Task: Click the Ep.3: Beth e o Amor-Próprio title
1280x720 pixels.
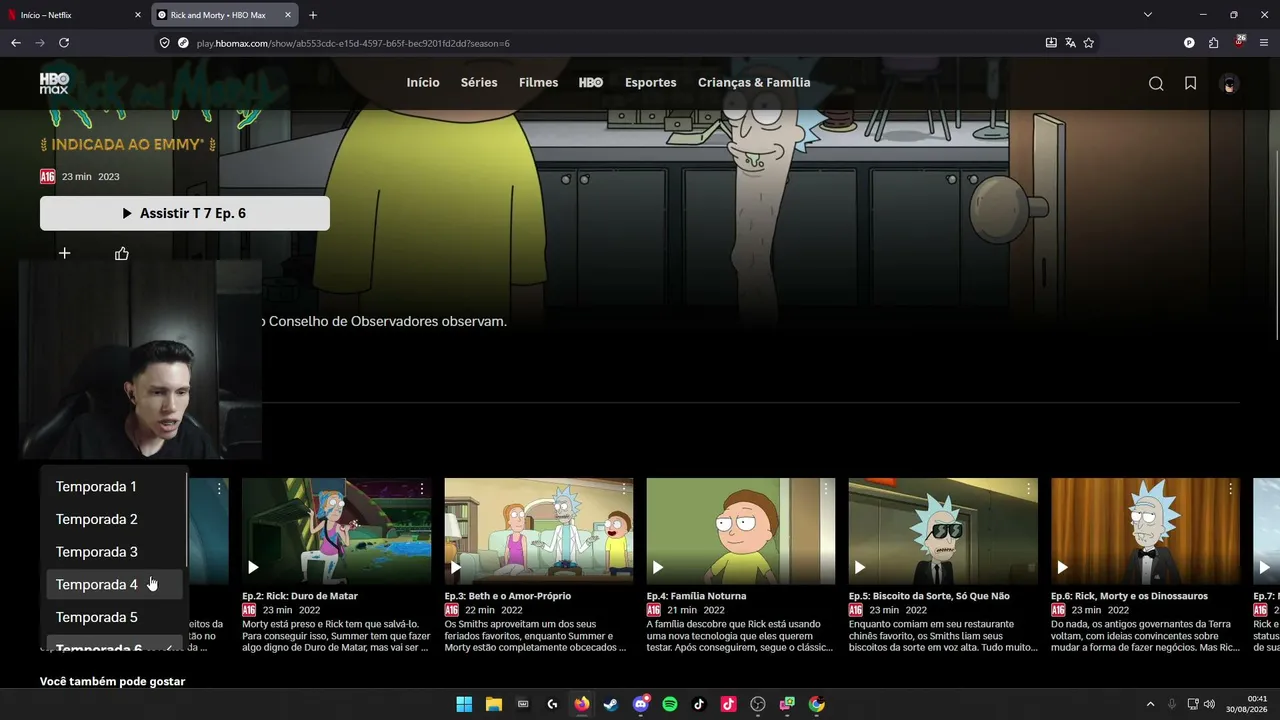Action: click(x=508, y=596)
